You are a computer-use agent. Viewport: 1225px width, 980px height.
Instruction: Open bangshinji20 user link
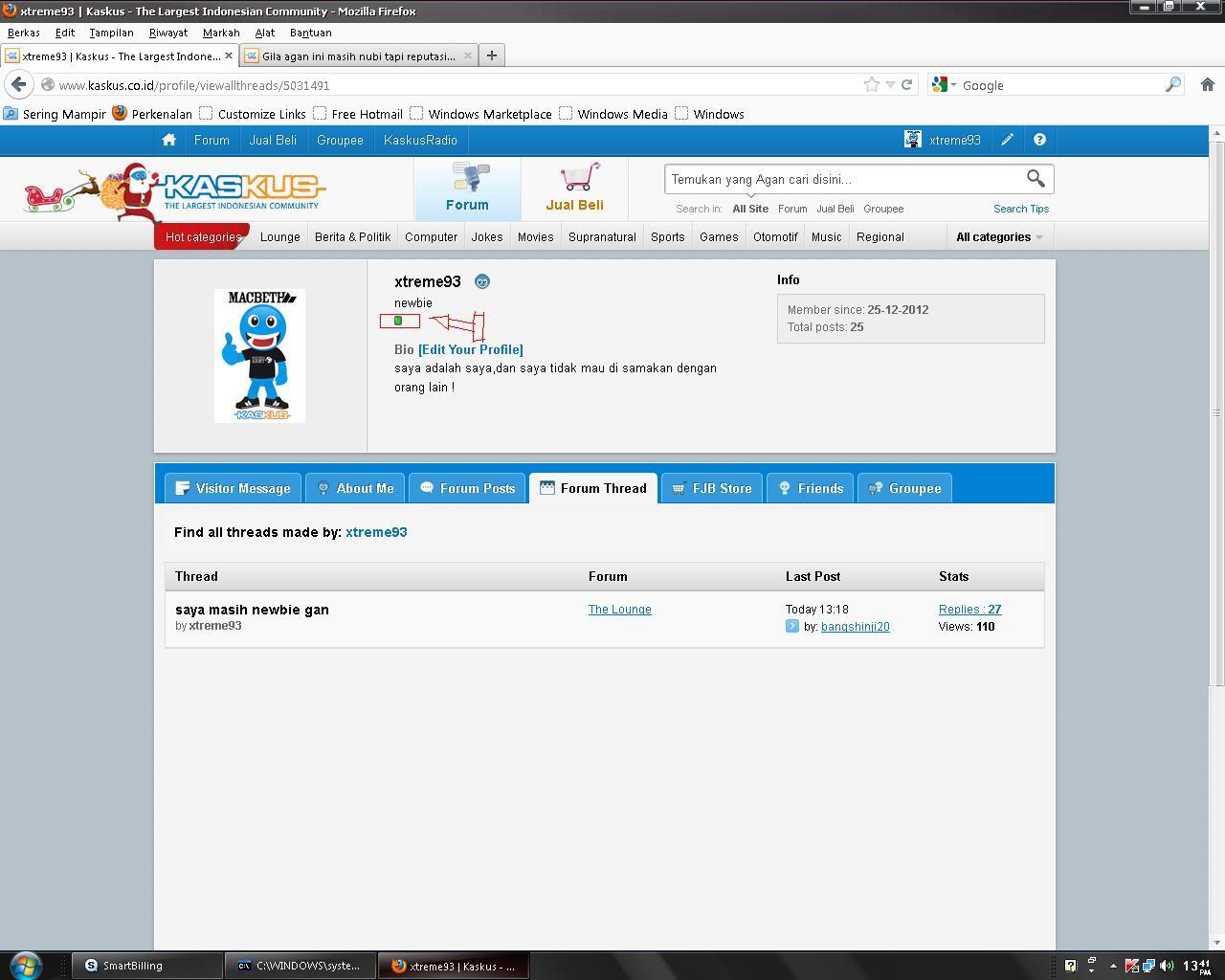(856, 627)
